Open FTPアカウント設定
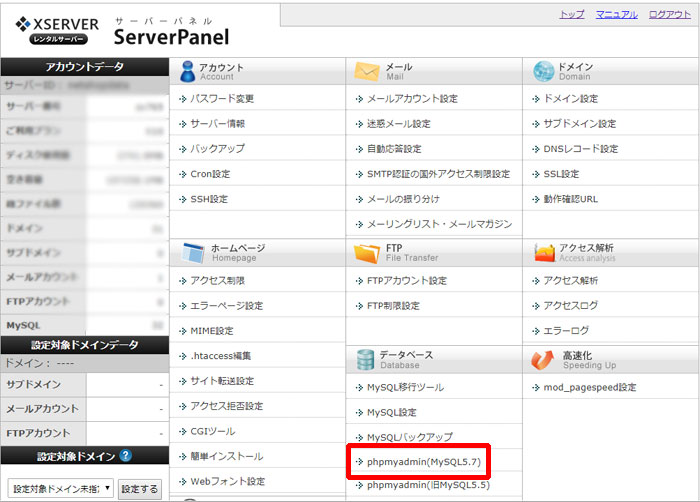Viewport: 700px width, 502px height. click(x=407, y=280)
